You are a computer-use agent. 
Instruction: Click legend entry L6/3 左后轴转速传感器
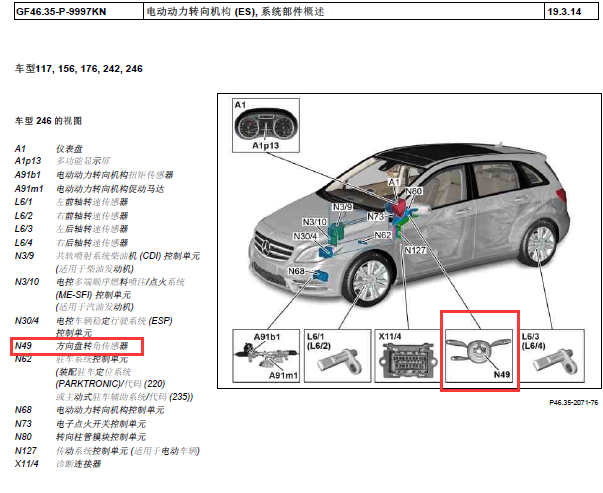tap(72, 229)
